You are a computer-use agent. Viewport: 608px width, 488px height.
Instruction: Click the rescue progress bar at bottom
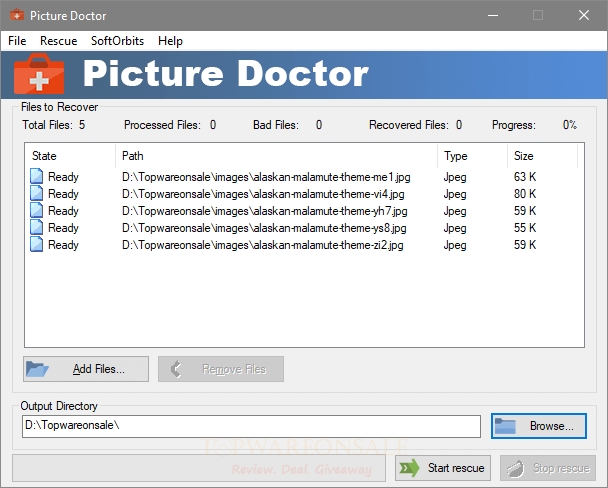[199, 468]
